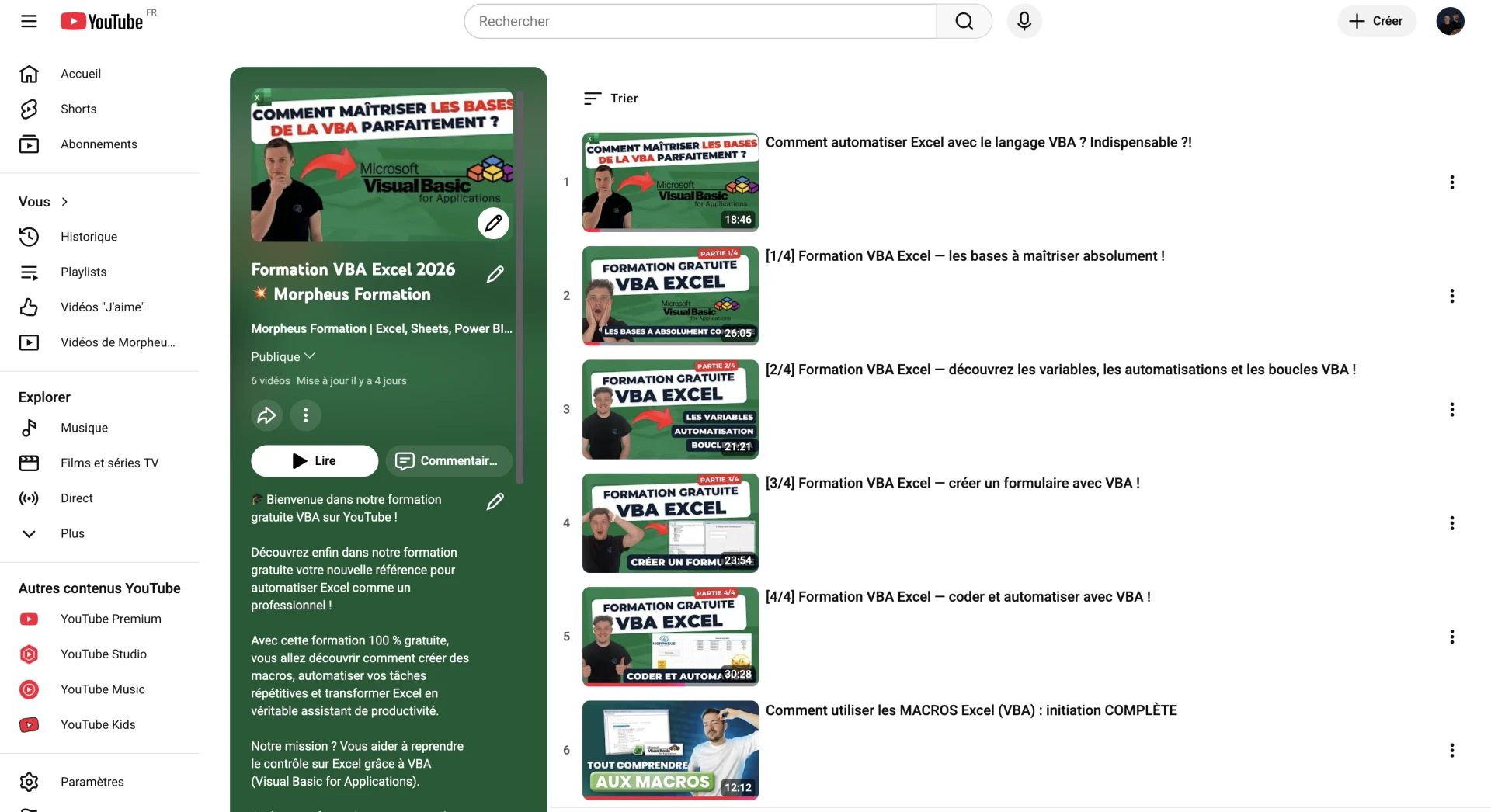1491x812 pixels.
Task: Click the Lire play button
Action: tap(315, 461)
